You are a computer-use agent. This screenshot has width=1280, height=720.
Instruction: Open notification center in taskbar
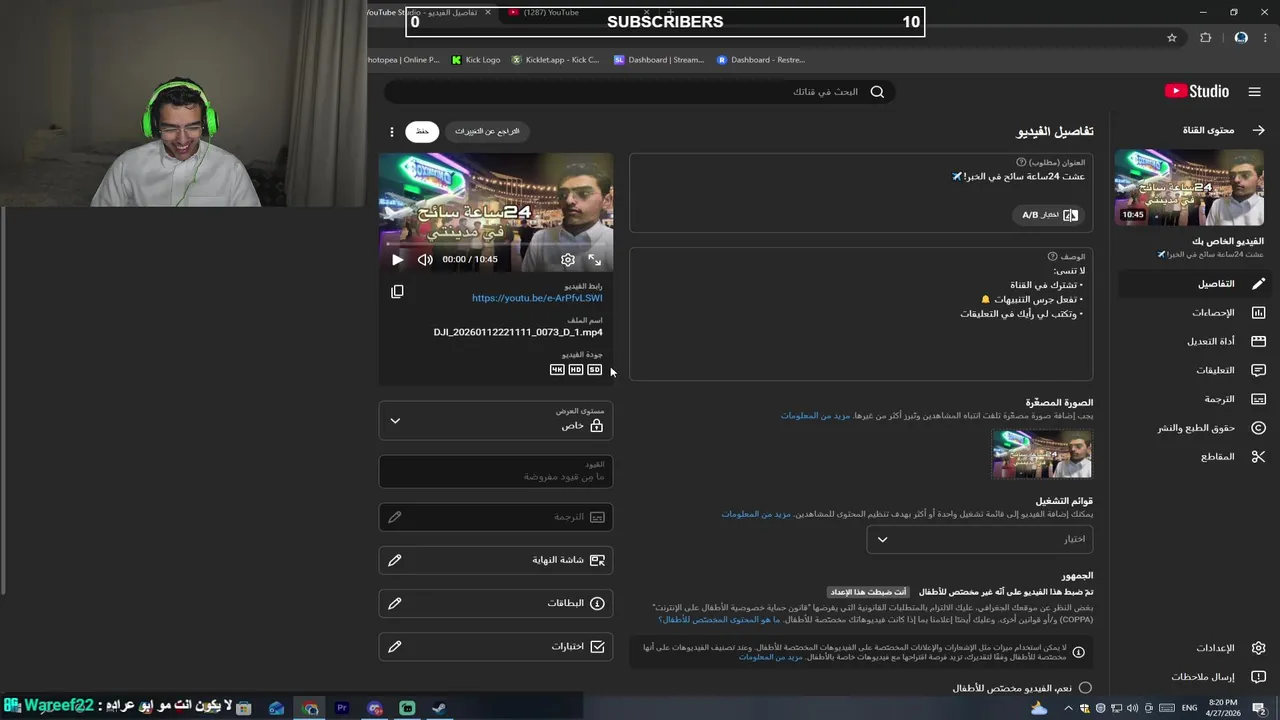1261,708
